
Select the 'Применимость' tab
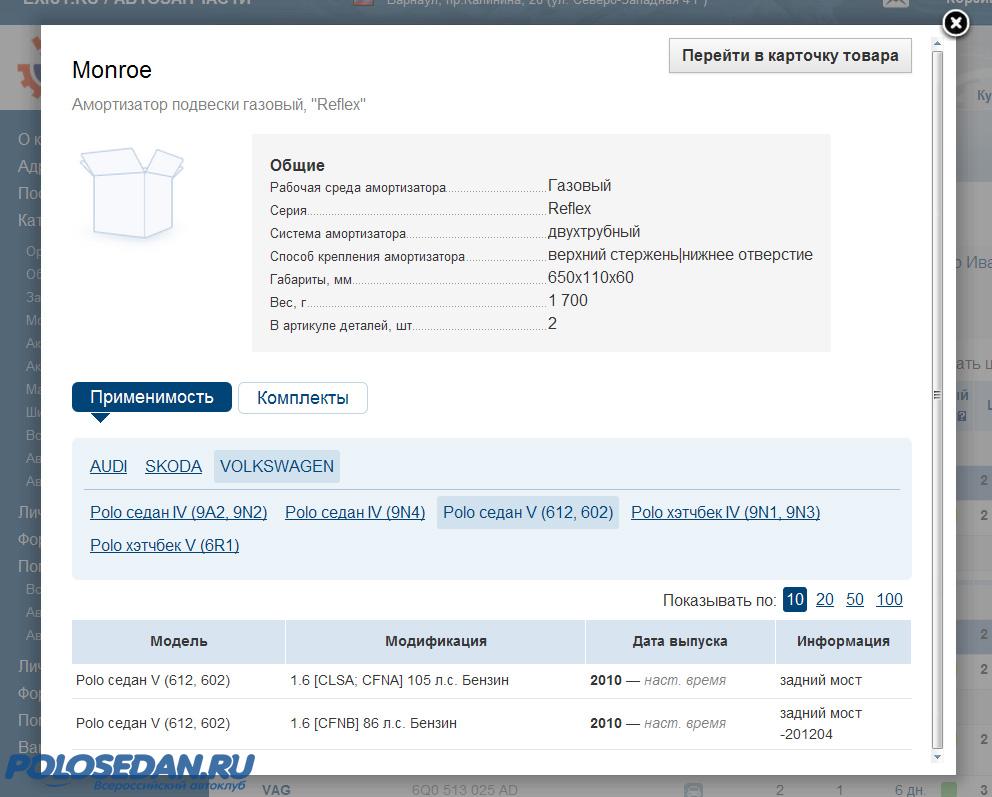click(x=152, y=397)
